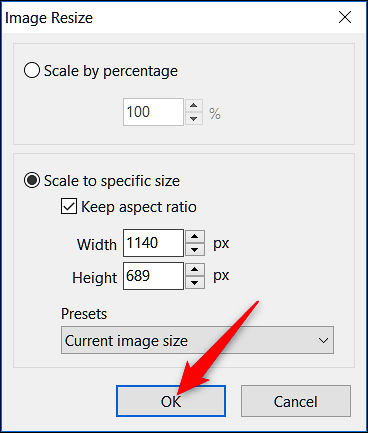Cancel the resize dialog

(296, 401)
